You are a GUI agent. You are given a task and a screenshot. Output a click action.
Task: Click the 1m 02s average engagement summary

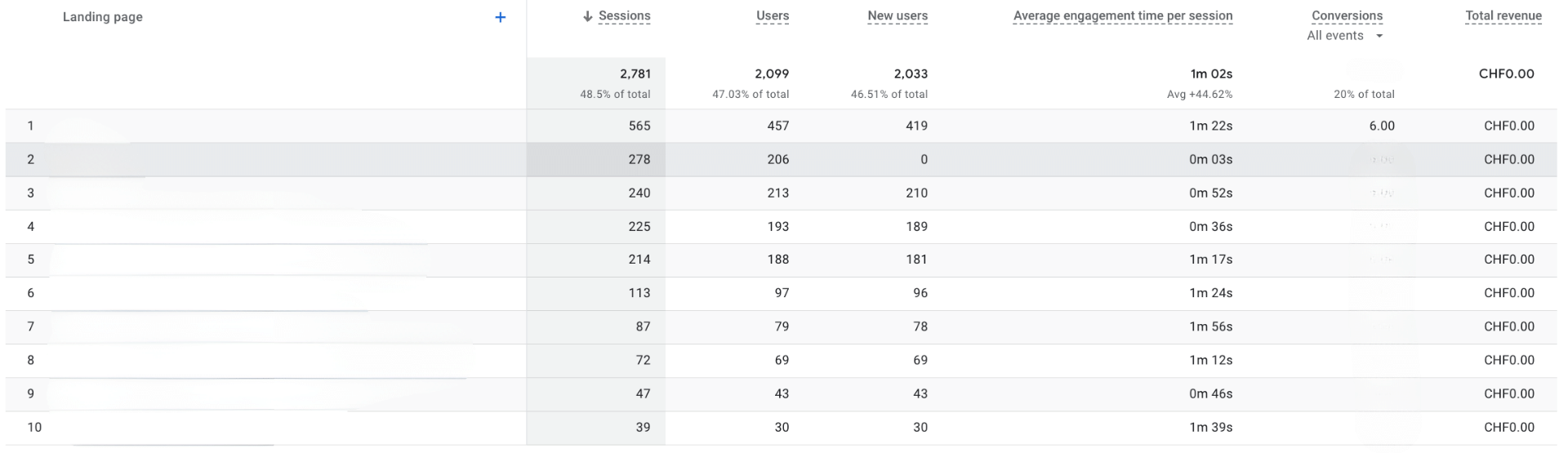1211,73
